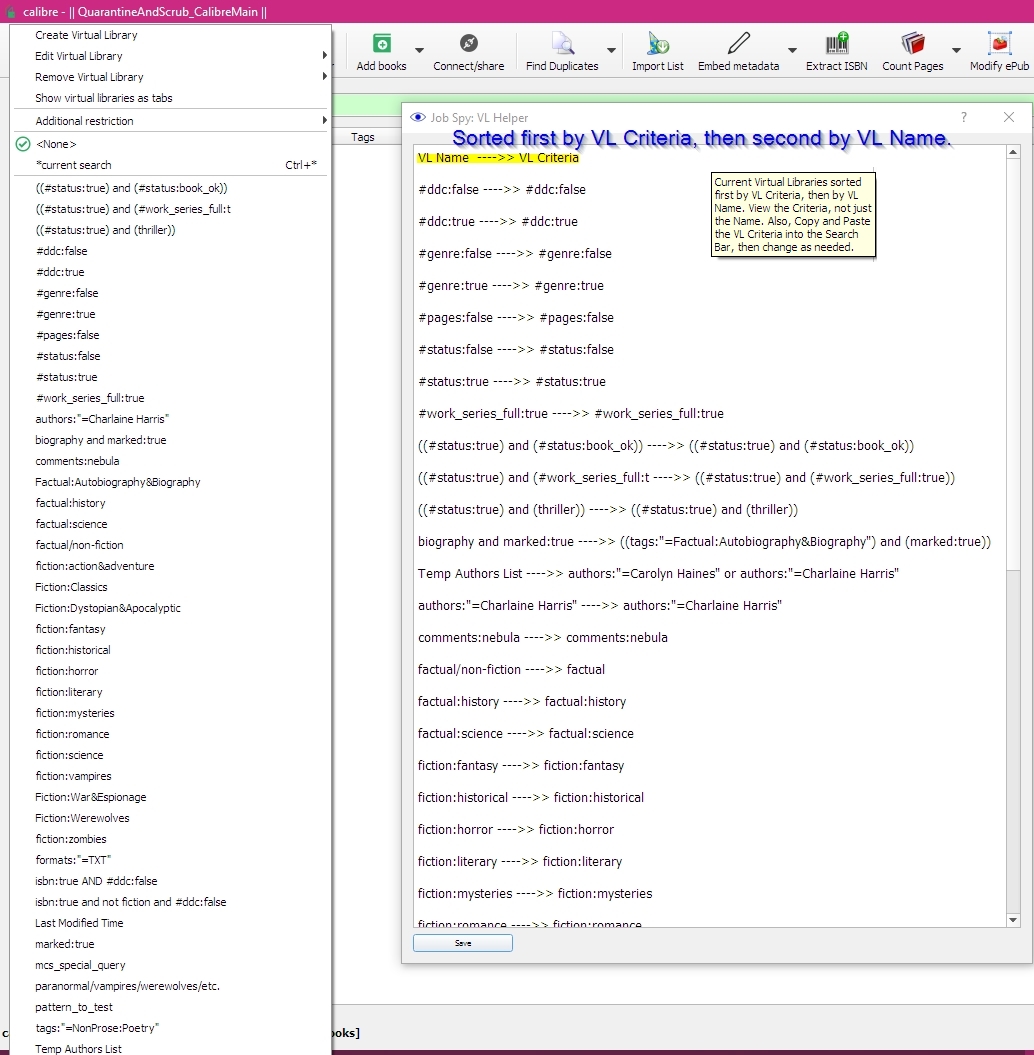Select tags:"=NonProse:Poetry" menu entry
Viewport: 1034px width, 1055px height.
(x=171, y=1028)
